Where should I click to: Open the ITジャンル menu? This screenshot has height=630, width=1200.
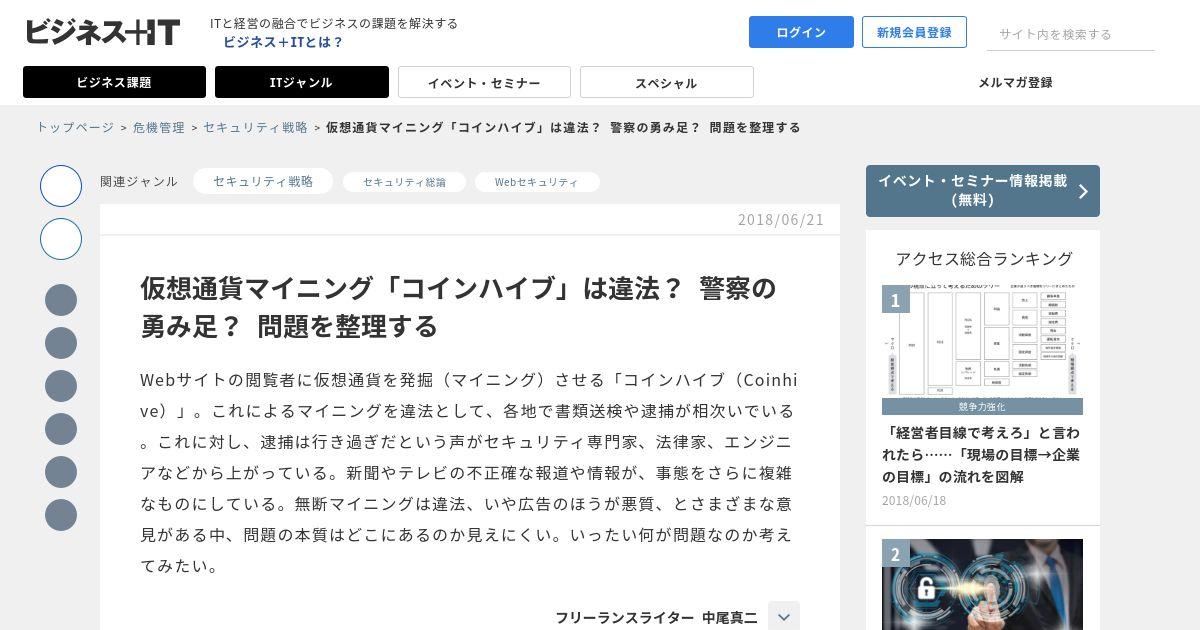pyautogui.click(x=302, y=82)
